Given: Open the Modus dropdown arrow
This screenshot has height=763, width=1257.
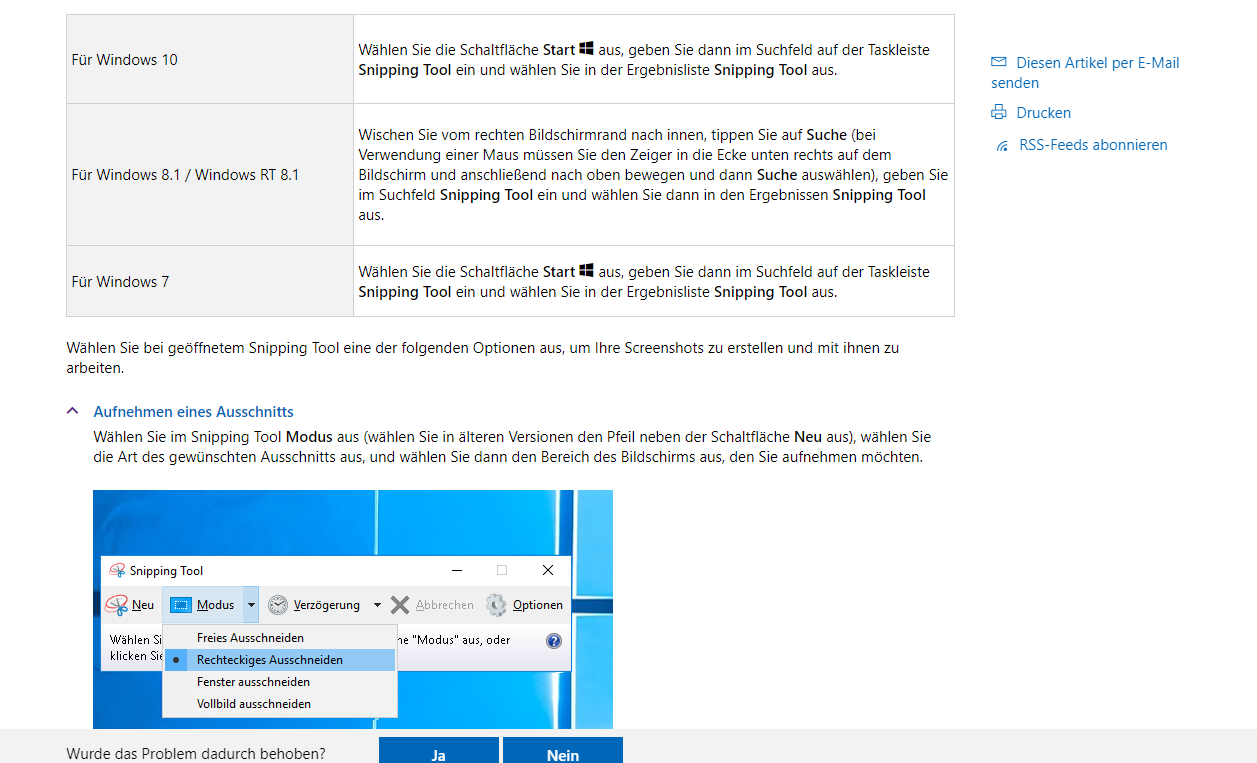Looking at the screenshot, I should [251, 605].
